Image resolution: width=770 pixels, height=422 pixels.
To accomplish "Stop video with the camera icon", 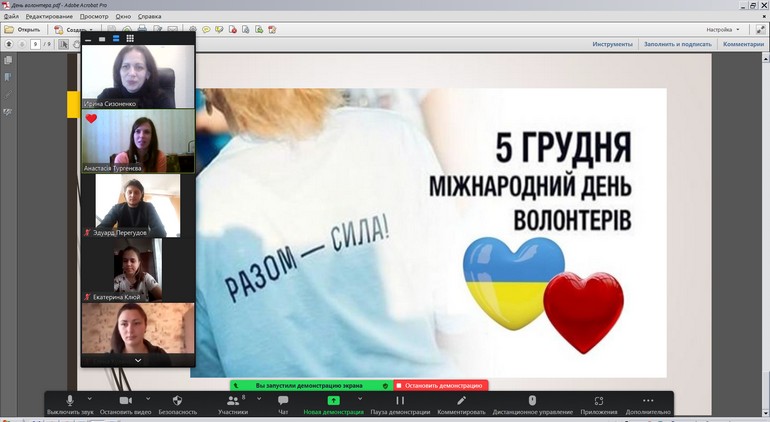I will click(126, 405).
